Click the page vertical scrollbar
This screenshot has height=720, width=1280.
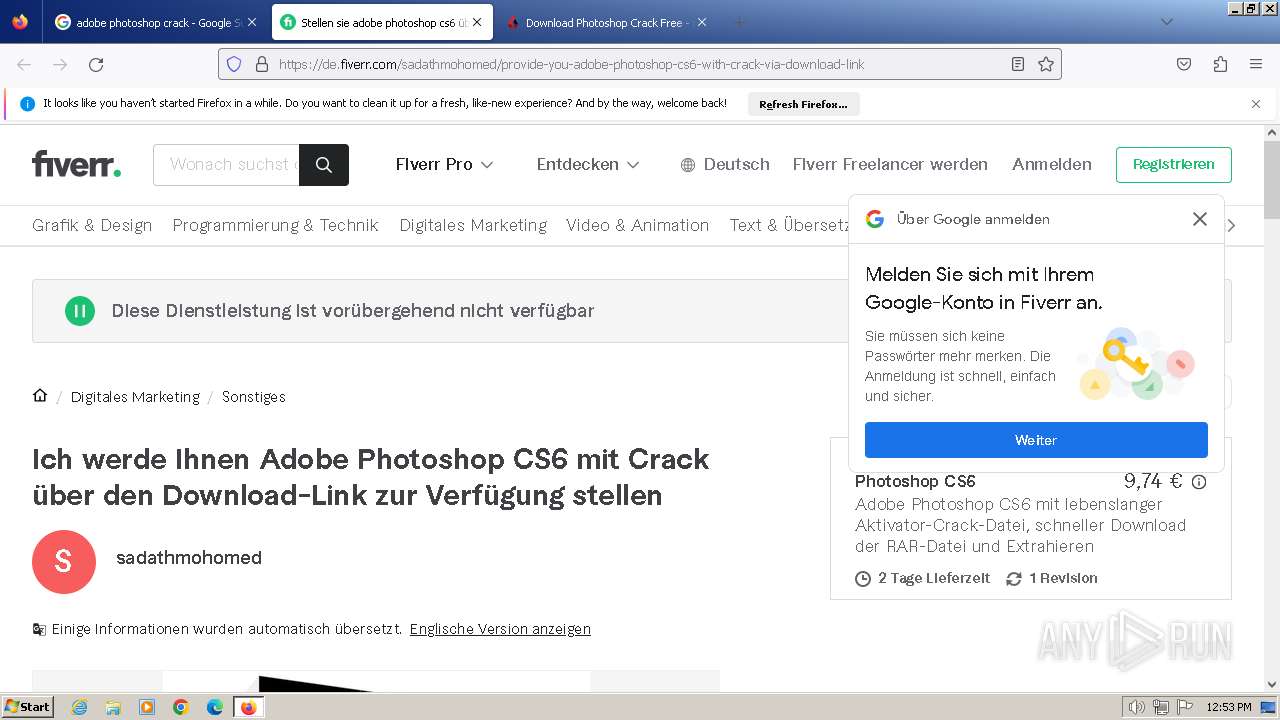[1272, 180]
